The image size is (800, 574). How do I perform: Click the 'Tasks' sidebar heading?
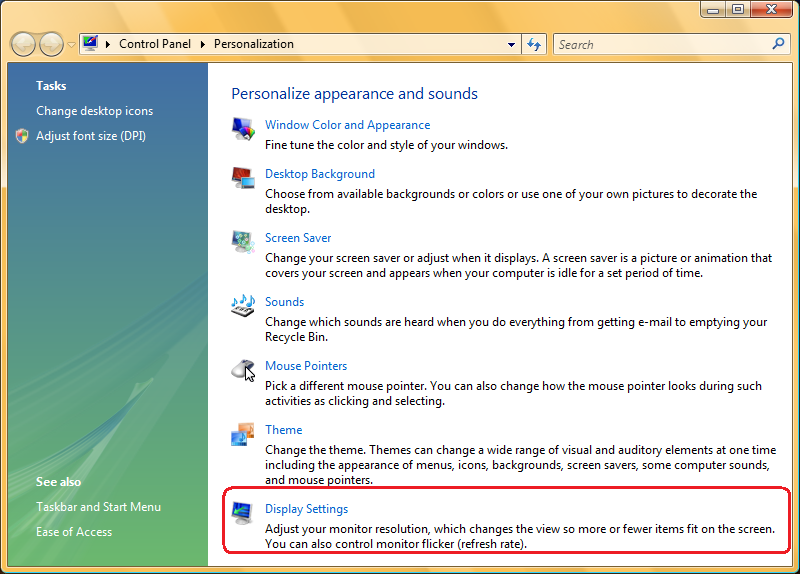tap(51, 86)
